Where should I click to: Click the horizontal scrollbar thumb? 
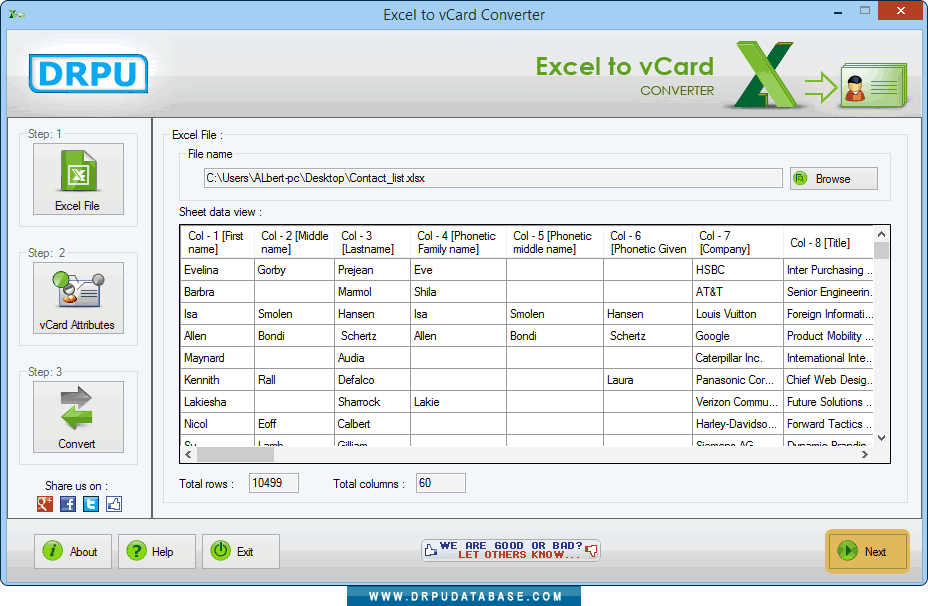236,454
